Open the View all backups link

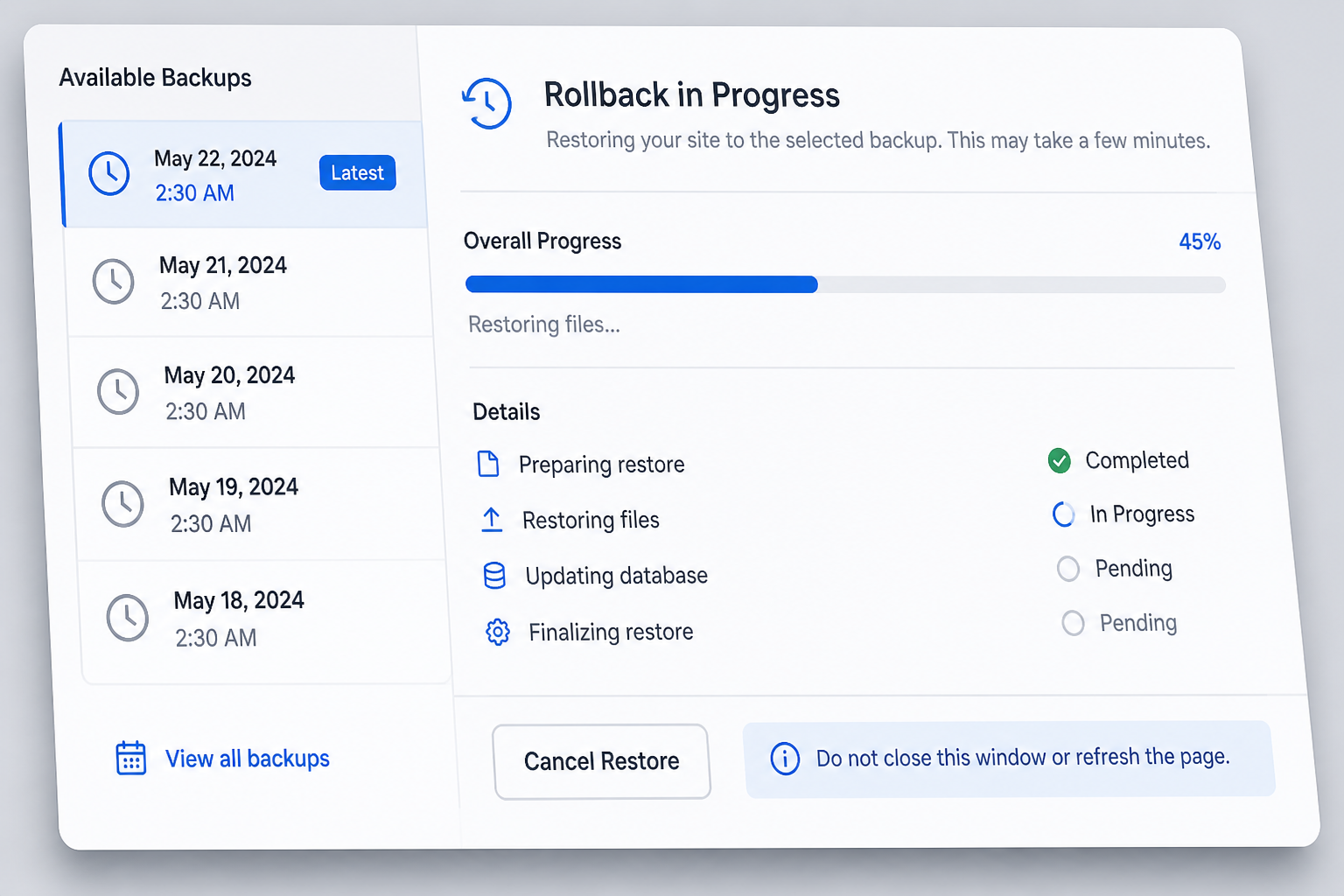(248, 759)
